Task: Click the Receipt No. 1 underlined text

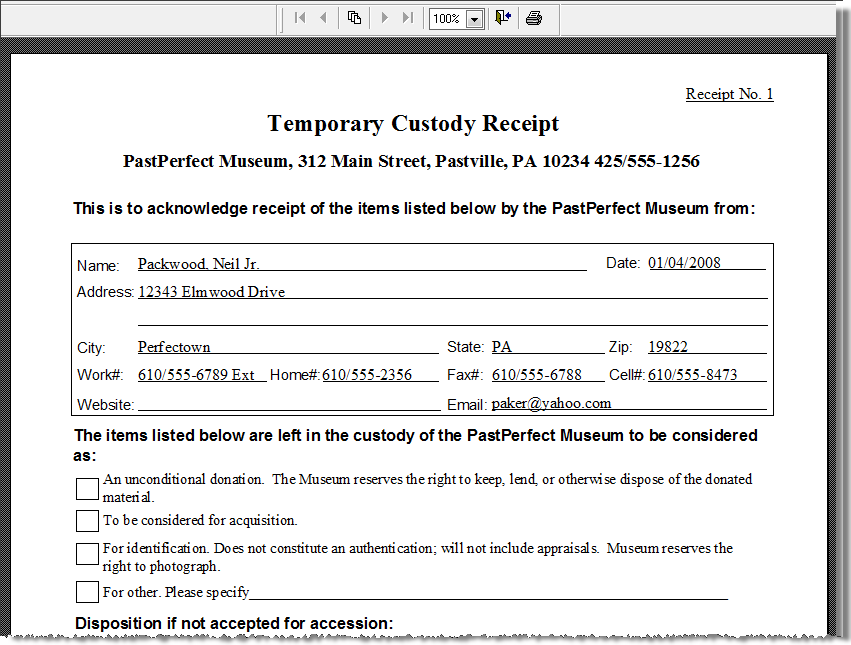Action: coord(729,94)
